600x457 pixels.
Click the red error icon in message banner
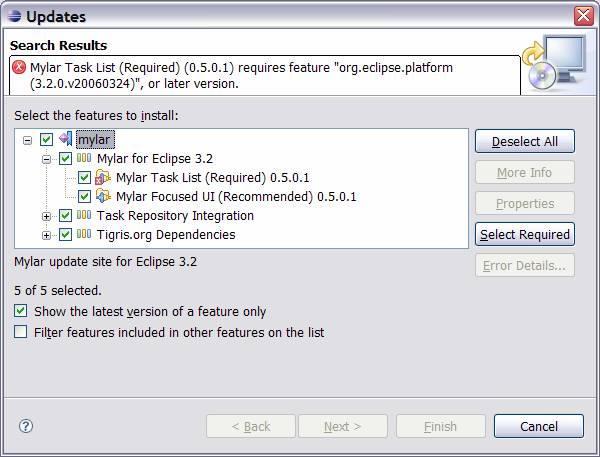pos(19,67)
